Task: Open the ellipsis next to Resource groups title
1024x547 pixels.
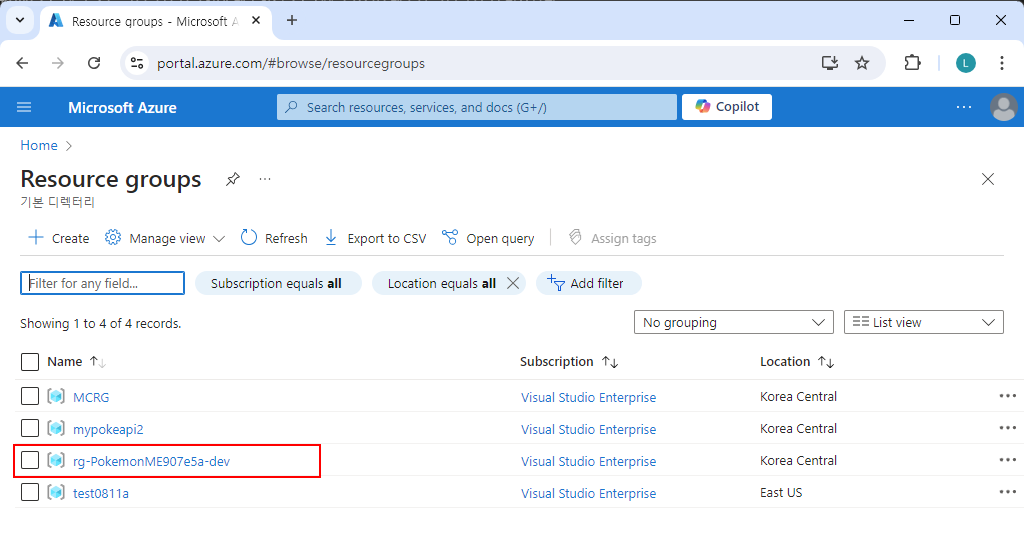Action: [264, 179]
